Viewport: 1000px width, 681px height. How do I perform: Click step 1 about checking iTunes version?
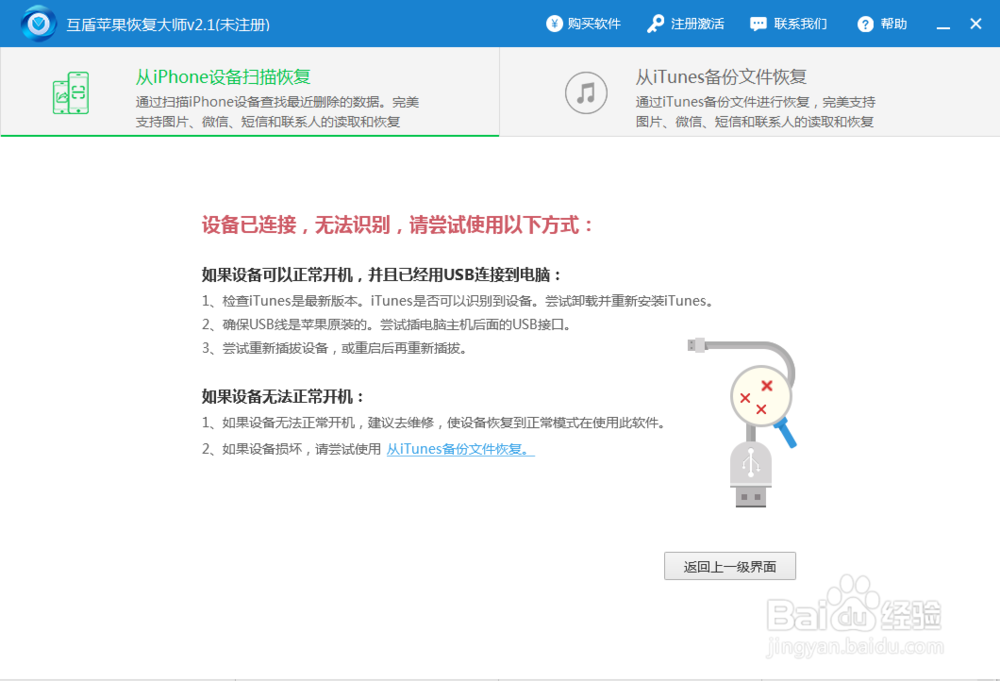457,301
